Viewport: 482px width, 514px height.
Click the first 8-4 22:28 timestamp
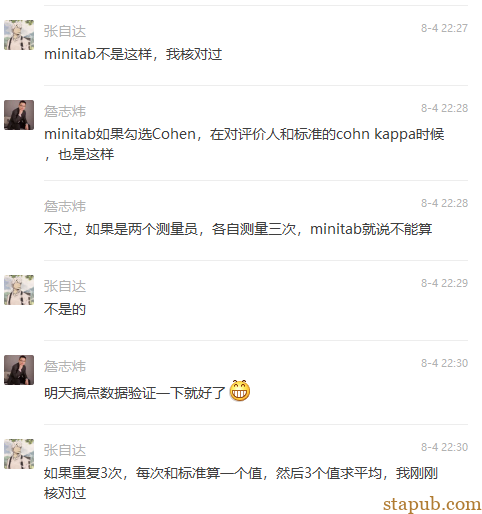444,108
